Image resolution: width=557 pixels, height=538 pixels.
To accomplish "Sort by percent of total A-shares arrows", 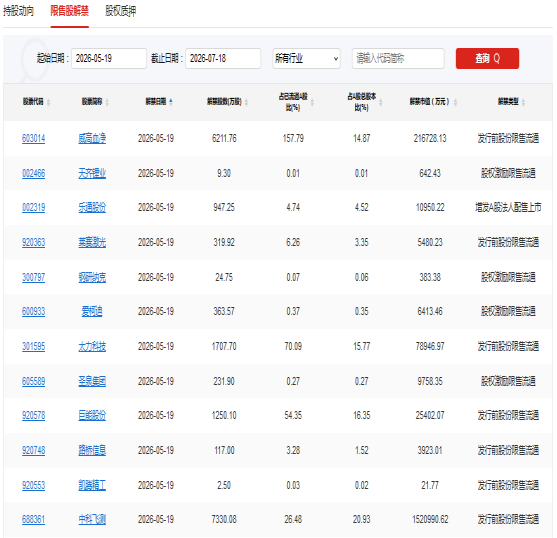I will tap(380, 102).
